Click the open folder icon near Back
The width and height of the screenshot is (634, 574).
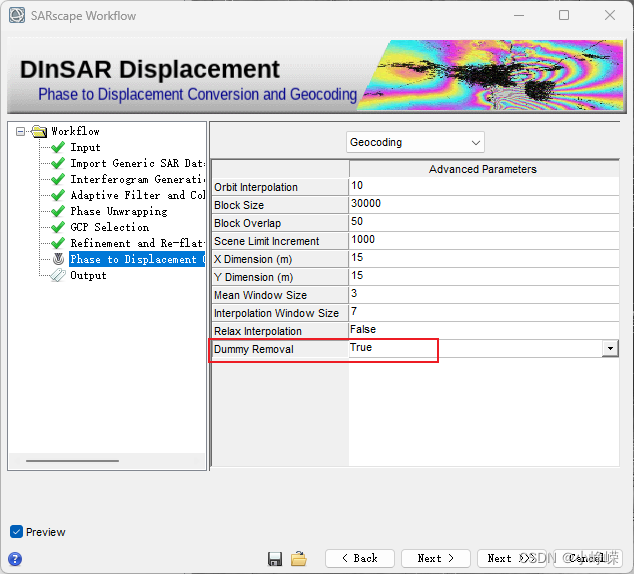pos(299,559)
